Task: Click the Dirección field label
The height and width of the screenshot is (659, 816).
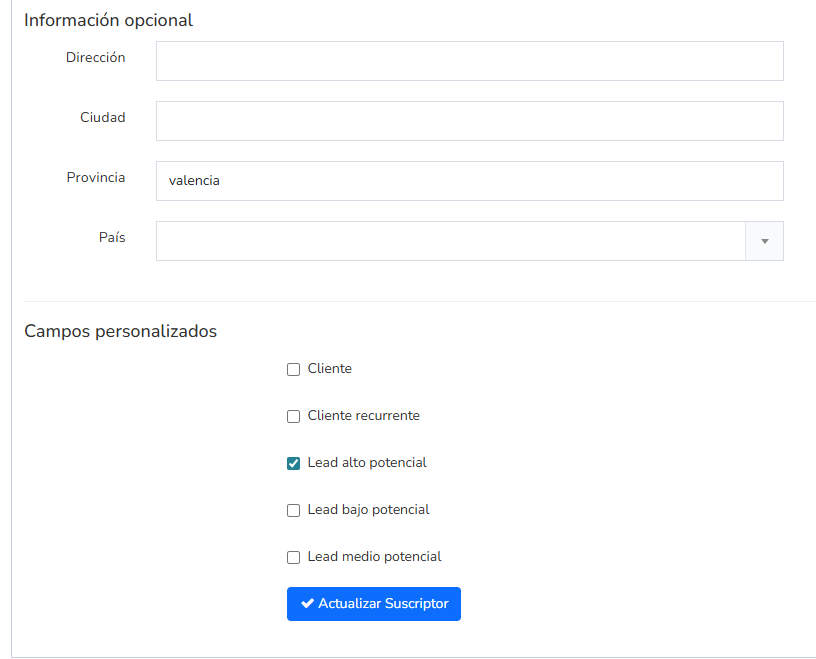Action: pyautogui.click(x=96, y=58)
